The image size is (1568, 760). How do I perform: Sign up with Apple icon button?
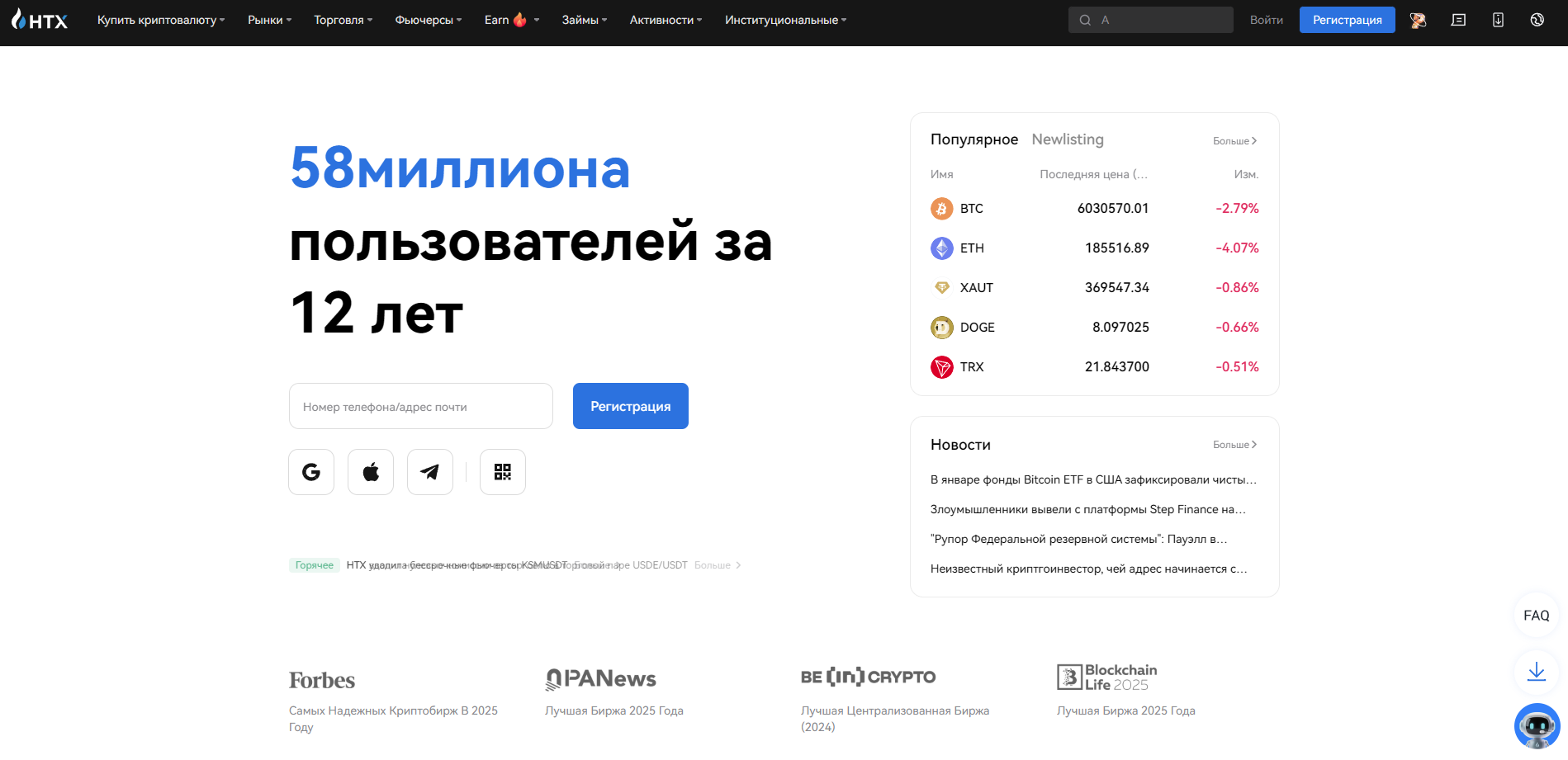(371, 472)
